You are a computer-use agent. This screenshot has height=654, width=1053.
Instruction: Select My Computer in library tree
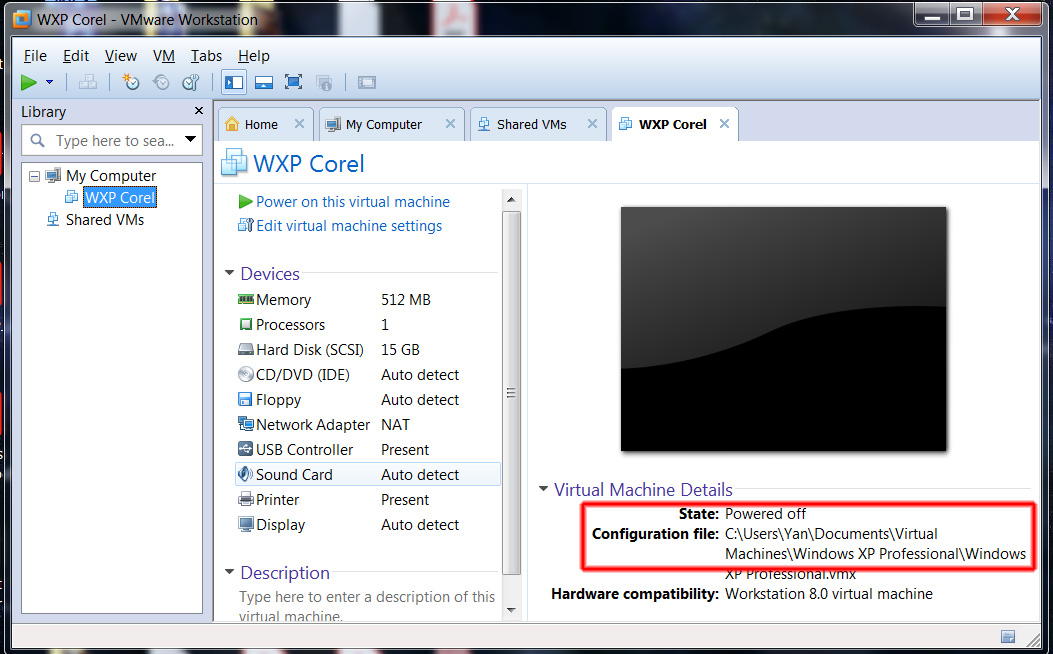click(x=111, y=176)
